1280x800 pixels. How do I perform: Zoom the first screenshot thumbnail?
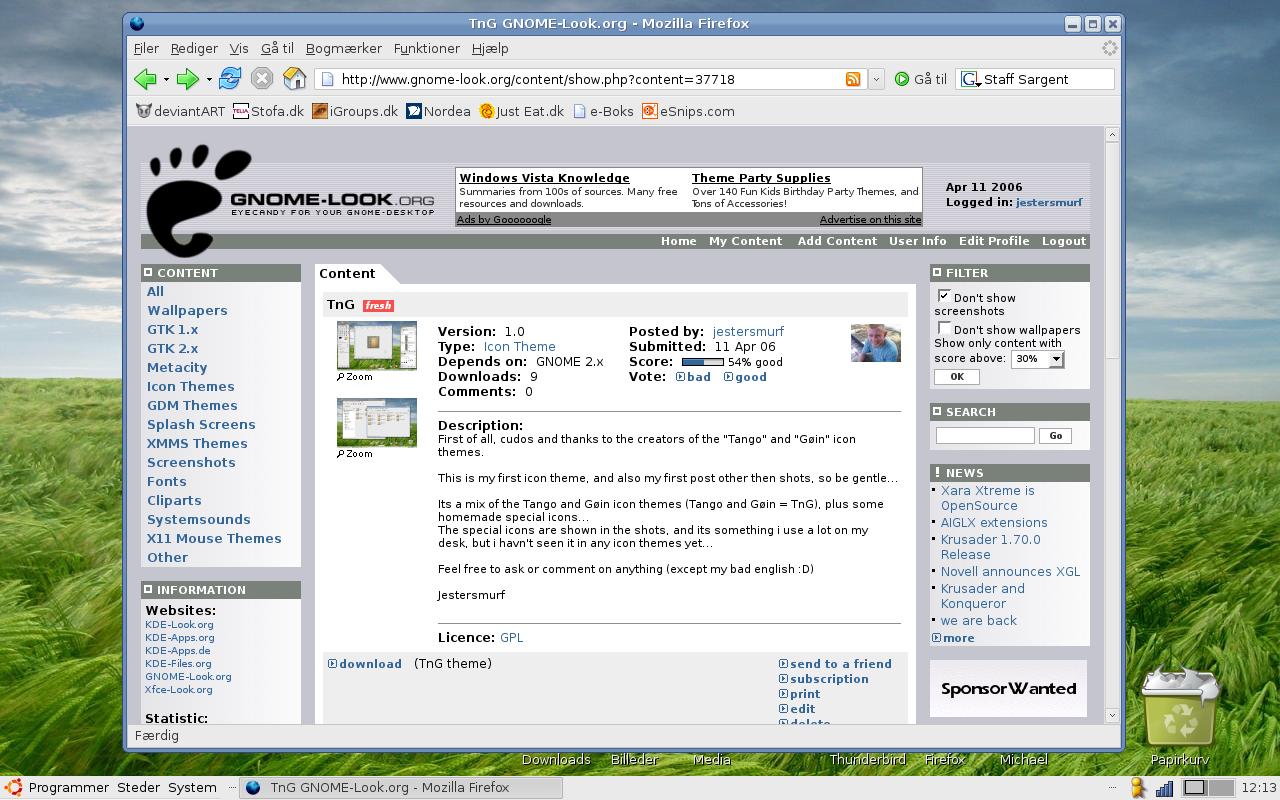355,377
